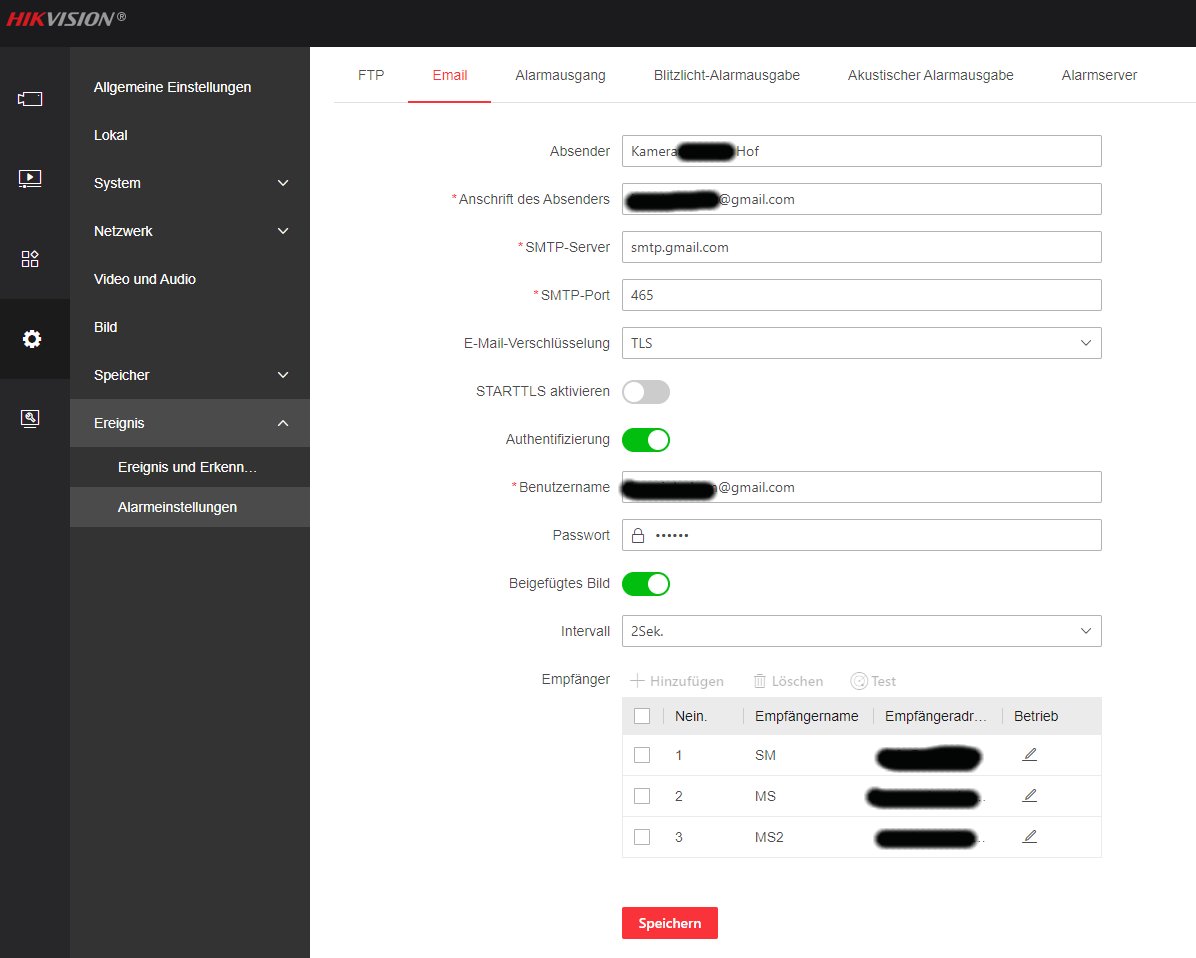The width and height of the screenshot is (1196, 958).
Task: Check the box for recipient SM
Action: click(642, 755)
